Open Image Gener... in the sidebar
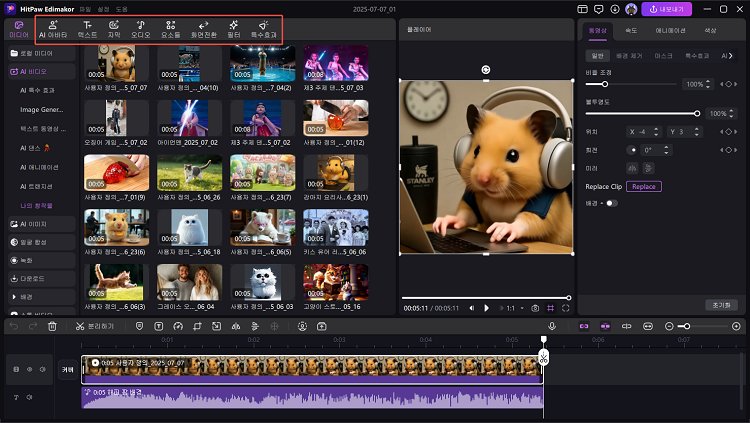750x423 pixels. click(x=42, y=110)
